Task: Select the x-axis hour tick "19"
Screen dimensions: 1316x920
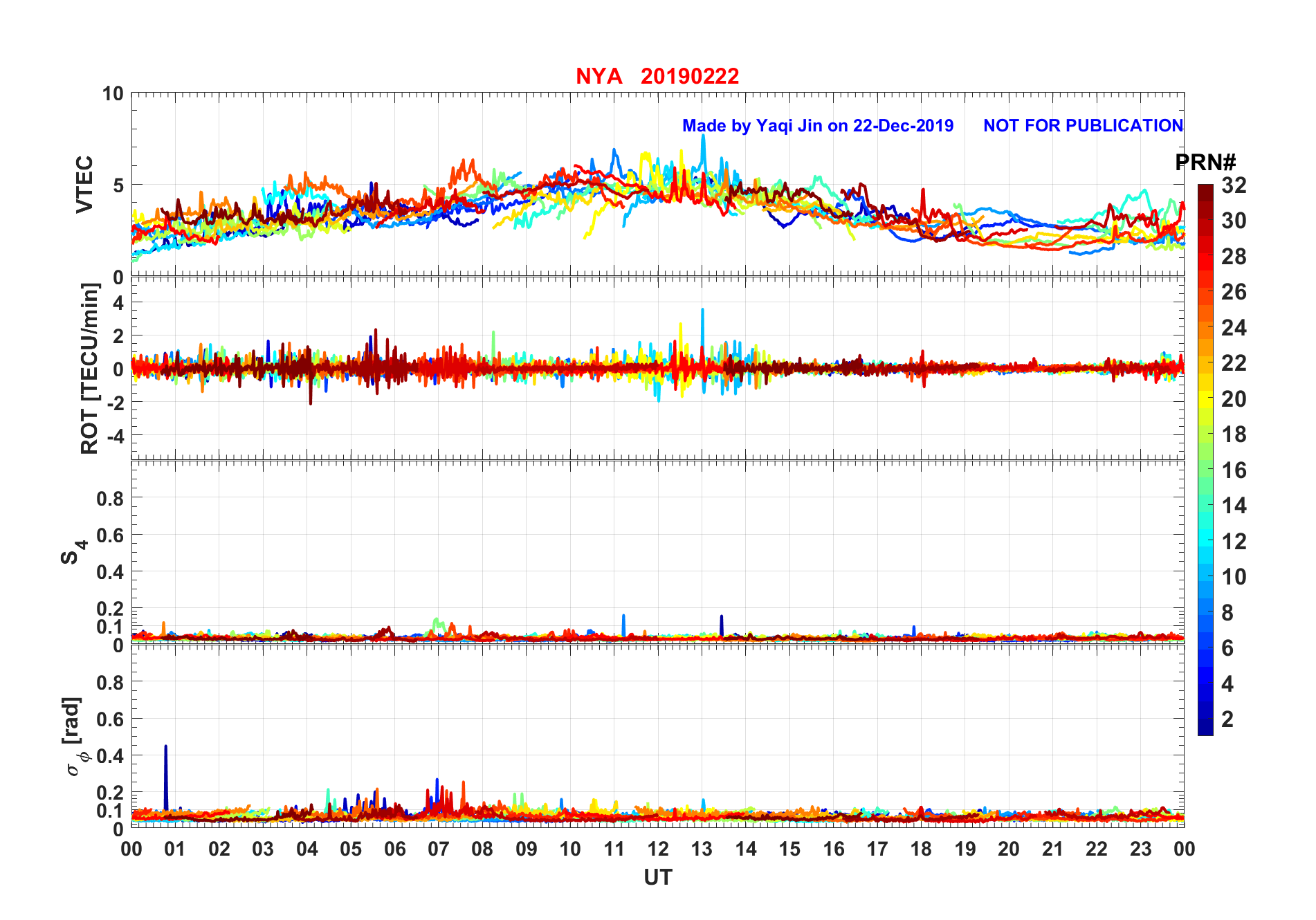Action: click(965, 849)
